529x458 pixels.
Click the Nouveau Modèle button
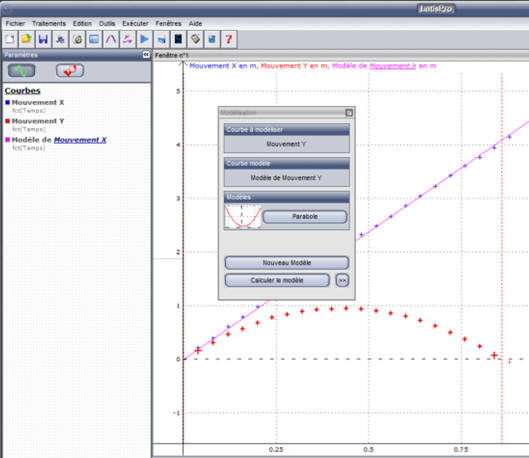(287, 263)
